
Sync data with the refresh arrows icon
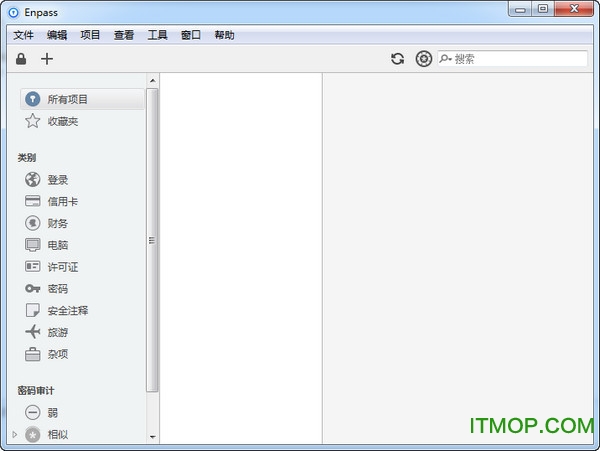click(398, 59)
